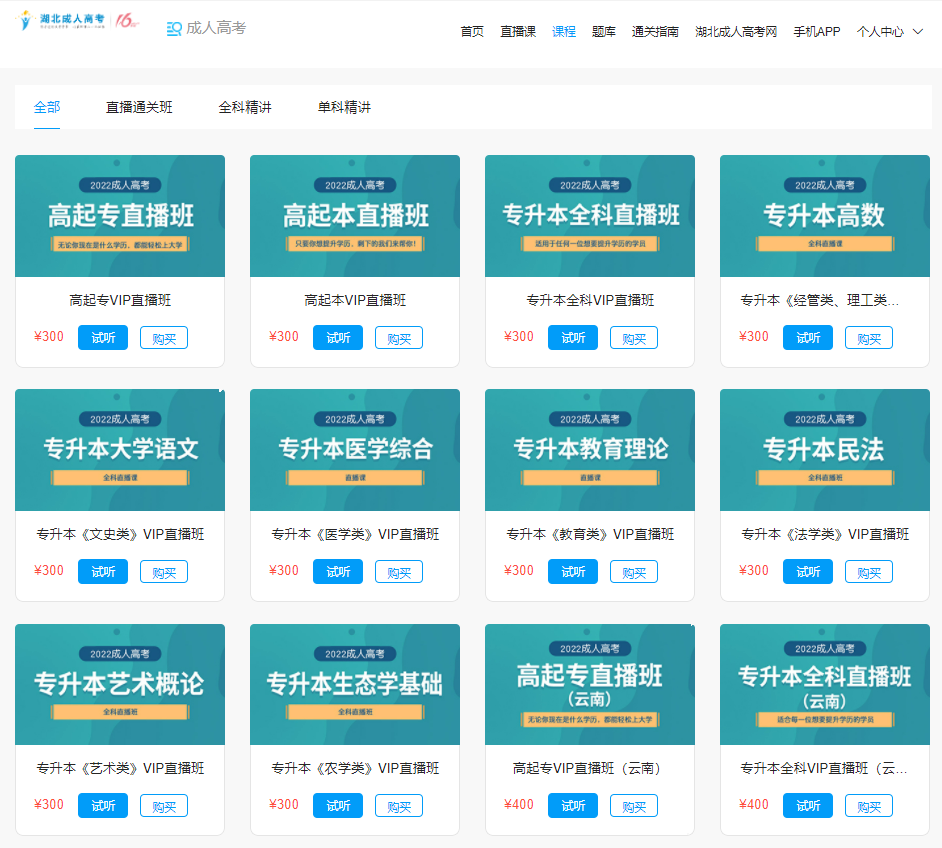
Task: Go to 首页 from the navigation bar
Action: coord(472,31)
